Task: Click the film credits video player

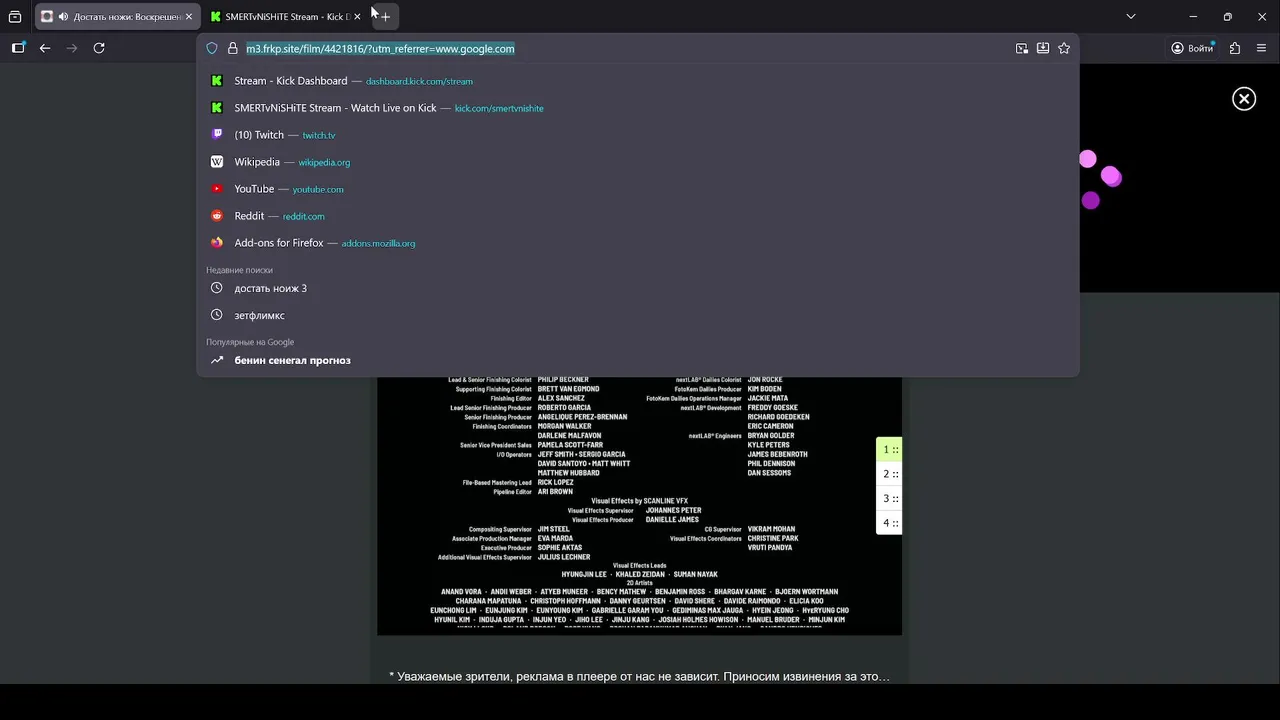Action: [639, 506]
